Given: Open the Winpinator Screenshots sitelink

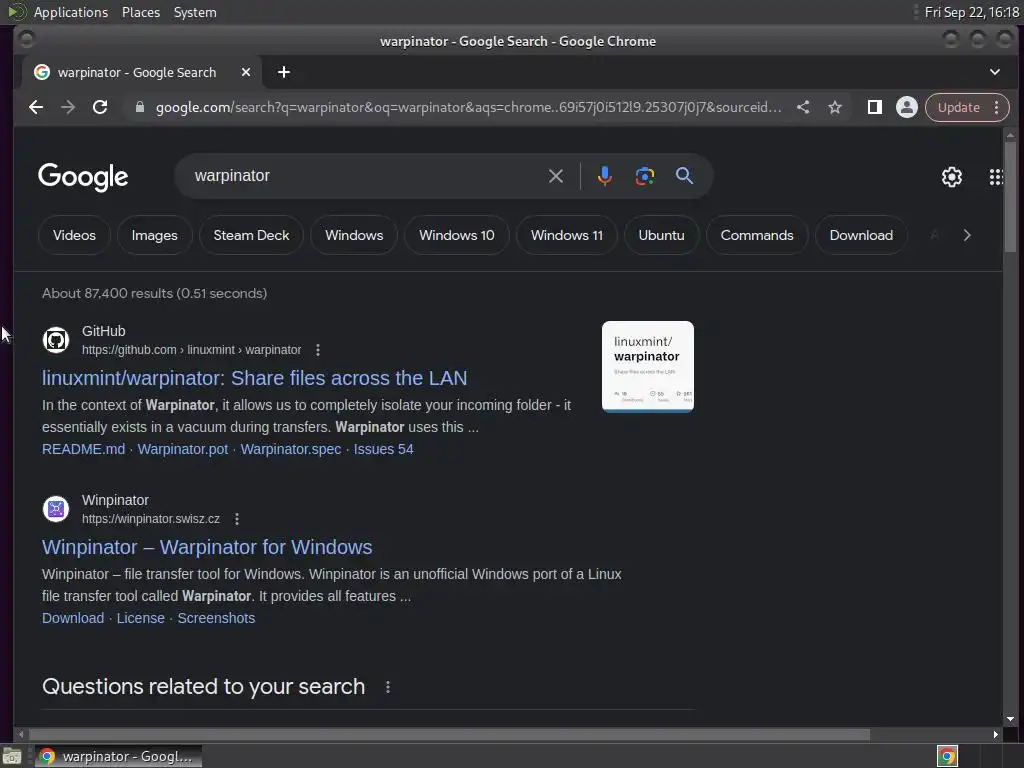Looking at the screenshot, I should click(216, 618).
